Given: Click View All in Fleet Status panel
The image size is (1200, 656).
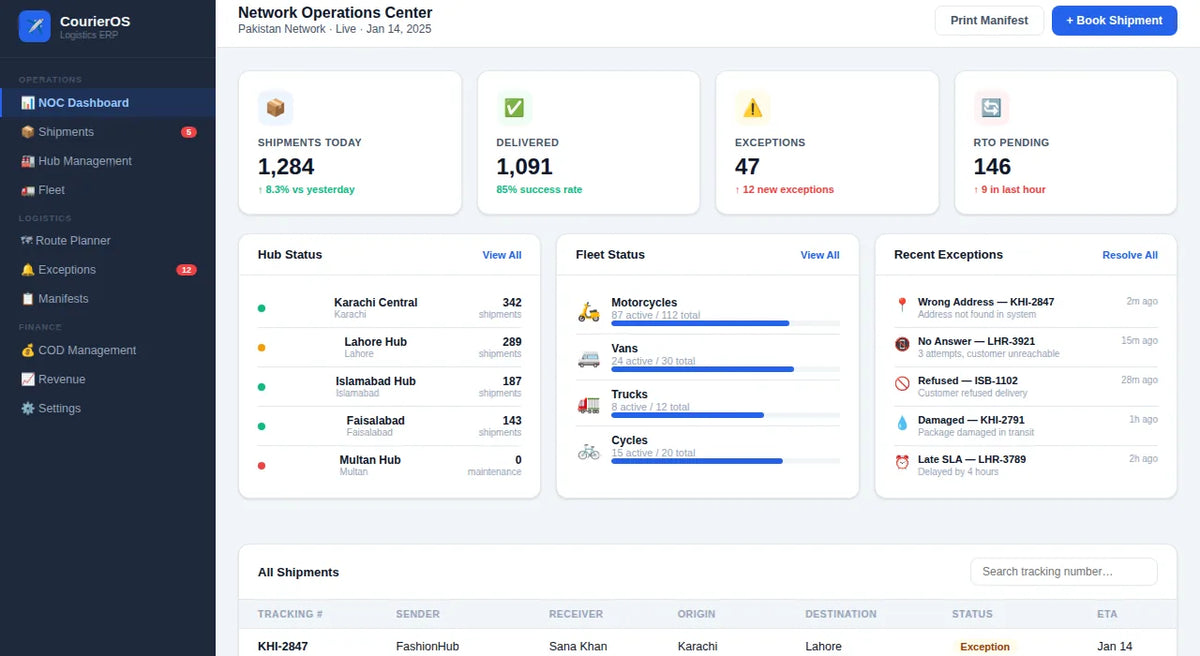Looking at the screenshot, I should pos(820,255).
